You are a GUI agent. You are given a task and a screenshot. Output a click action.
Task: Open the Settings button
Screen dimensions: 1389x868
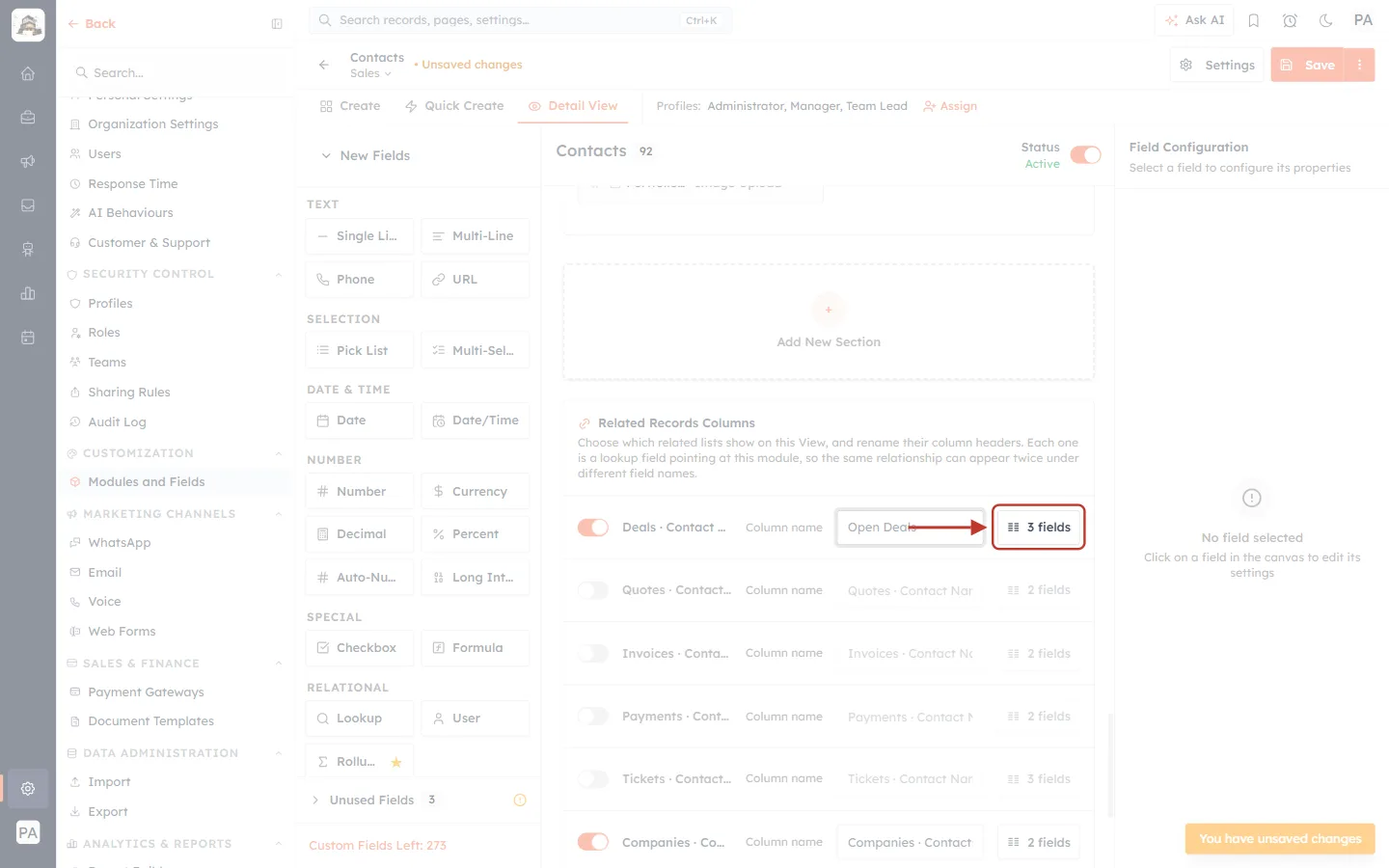[x=1217, y=65]
